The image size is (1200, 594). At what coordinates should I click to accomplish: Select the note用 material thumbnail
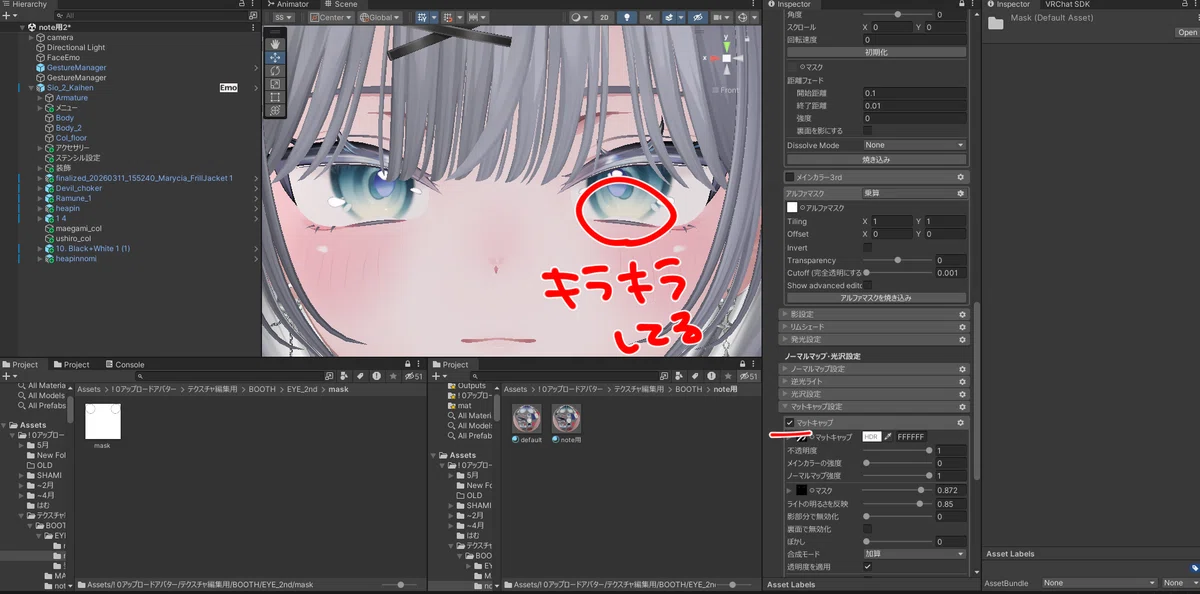point(567,419)
